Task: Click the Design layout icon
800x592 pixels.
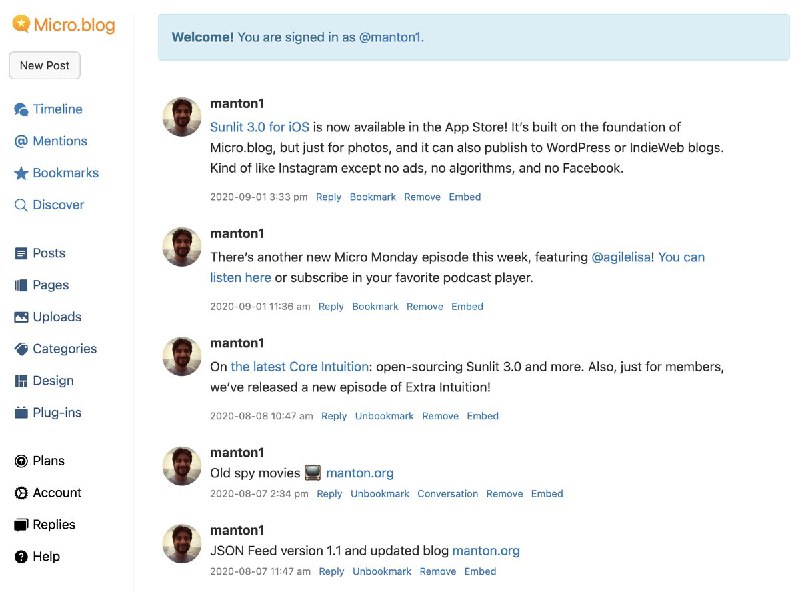Action: [x=21, y=381]
